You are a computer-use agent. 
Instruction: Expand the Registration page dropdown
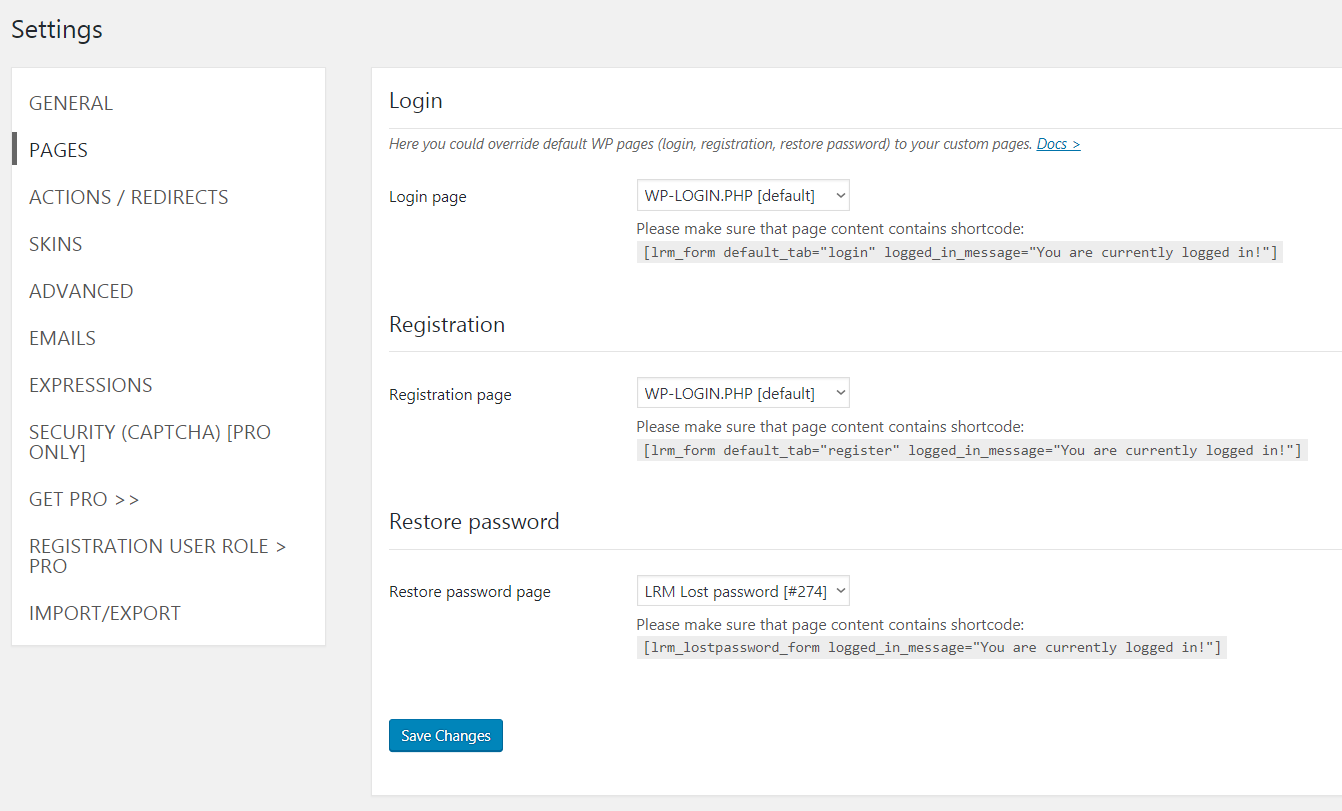pyautogui.click(x=743, y=393)
